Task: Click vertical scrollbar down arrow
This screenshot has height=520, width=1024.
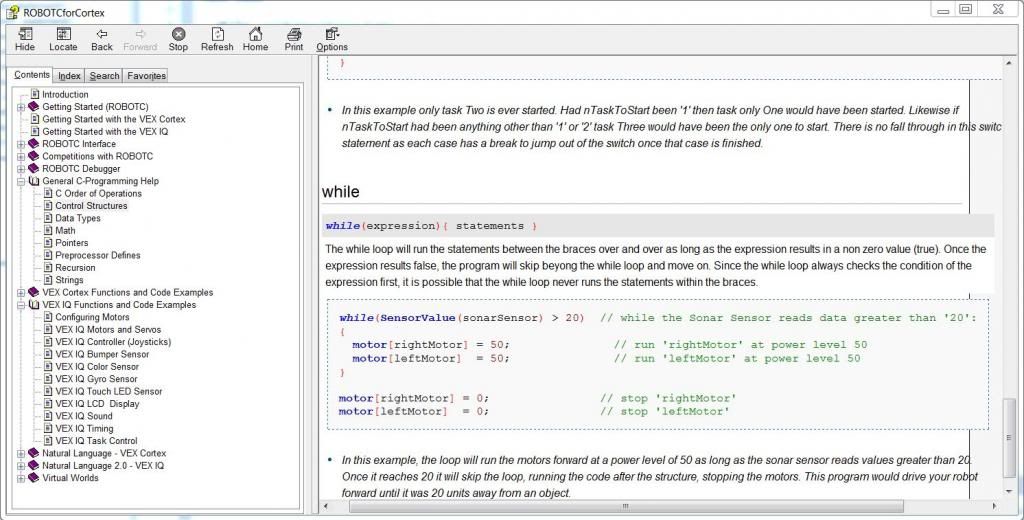Action: click(x=1010, y=491)
